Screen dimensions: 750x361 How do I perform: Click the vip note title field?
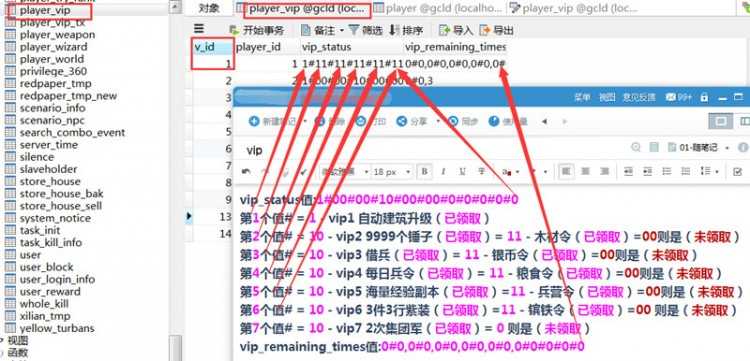(254, 150)
